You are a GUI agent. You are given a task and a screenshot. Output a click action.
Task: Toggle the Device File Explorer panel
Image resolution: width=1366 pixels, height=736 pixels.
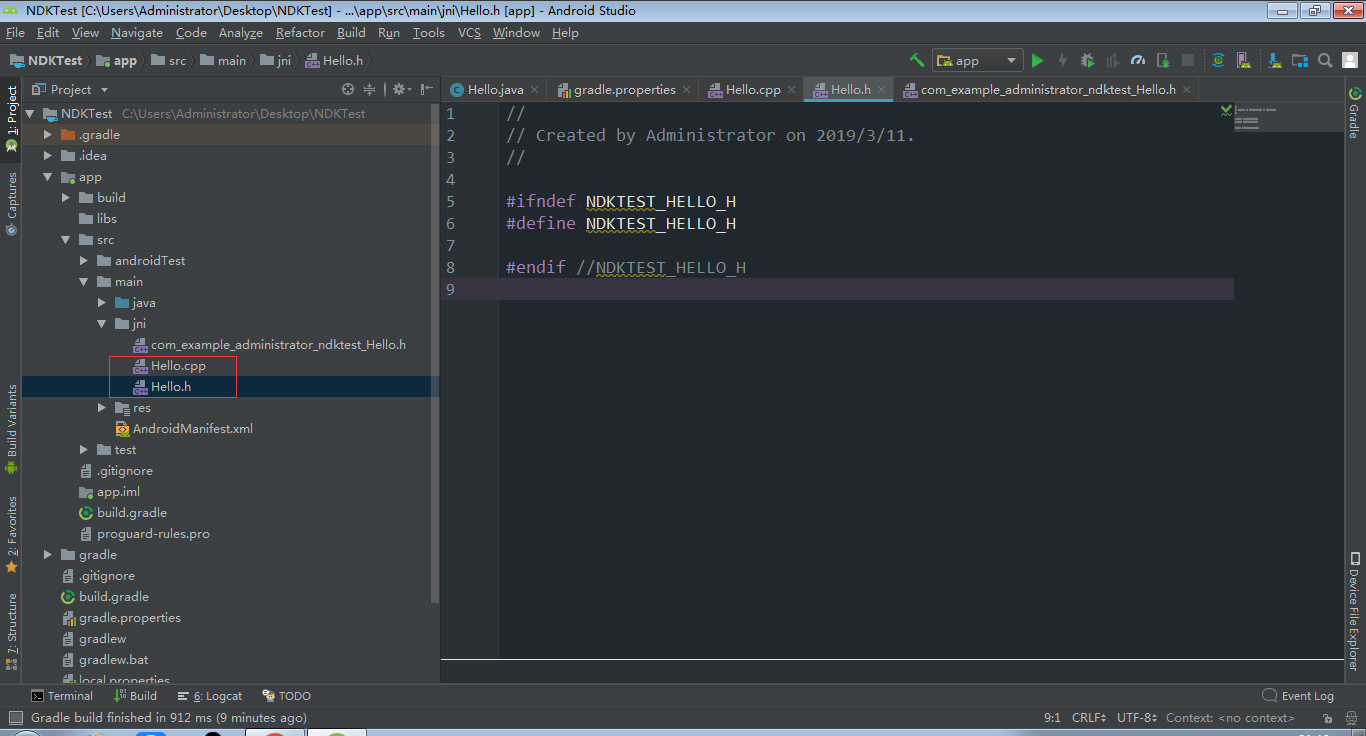[x=1355, y=610]
